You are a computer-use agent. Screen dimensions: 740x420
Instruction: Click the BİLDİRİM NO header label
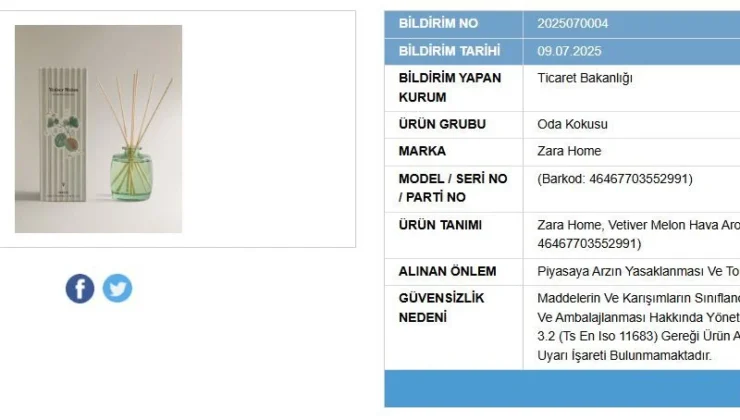(x=438, y=24)
